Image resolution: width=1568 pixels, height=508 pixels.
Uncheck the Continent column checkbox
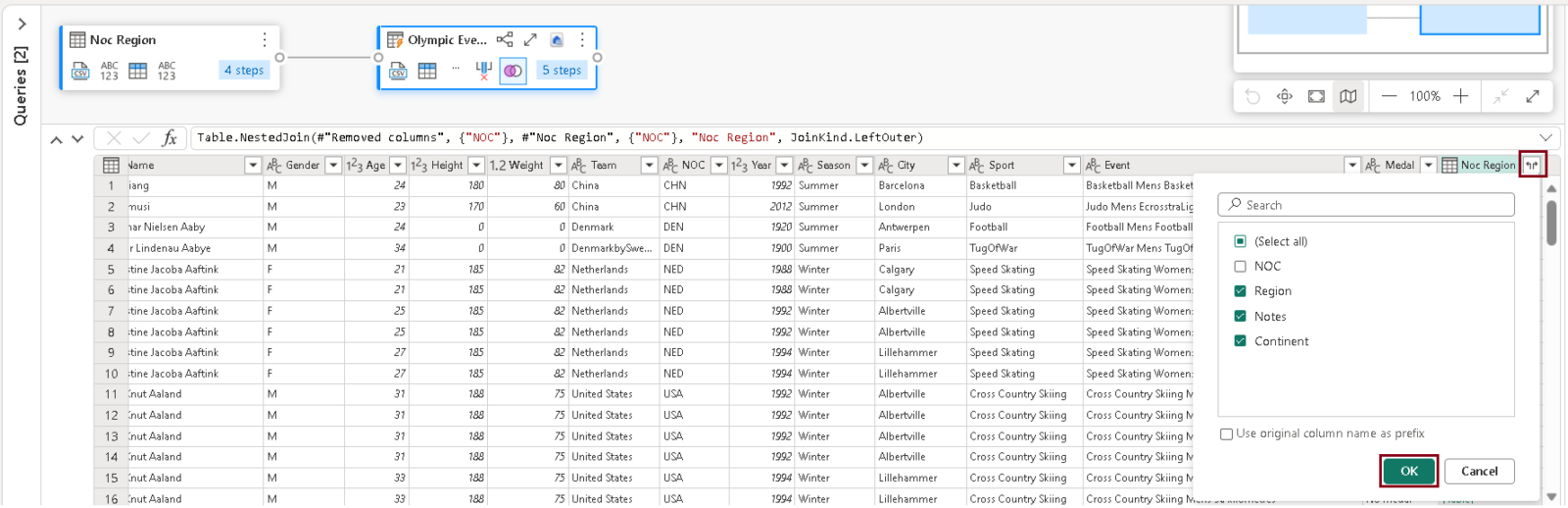(x=1240, y=341)
